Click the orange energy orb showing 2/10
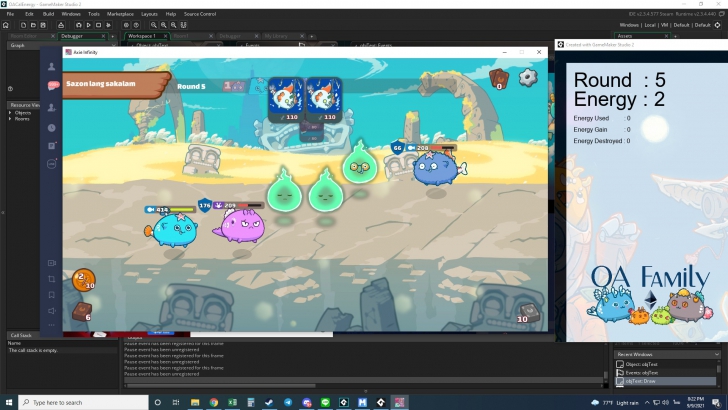This screenshot has height=410, width=728. (84, 280)
